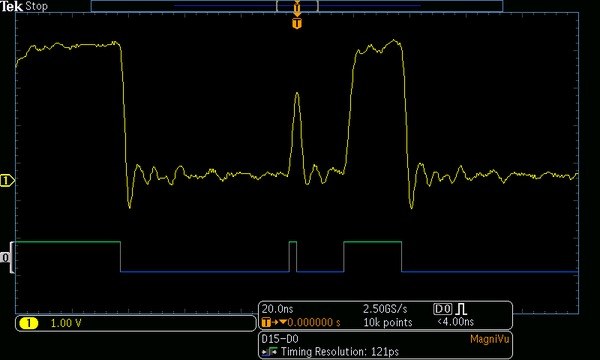
Task: Click the trigger delay 0.000000 s readout
Action: pos(314,323)
